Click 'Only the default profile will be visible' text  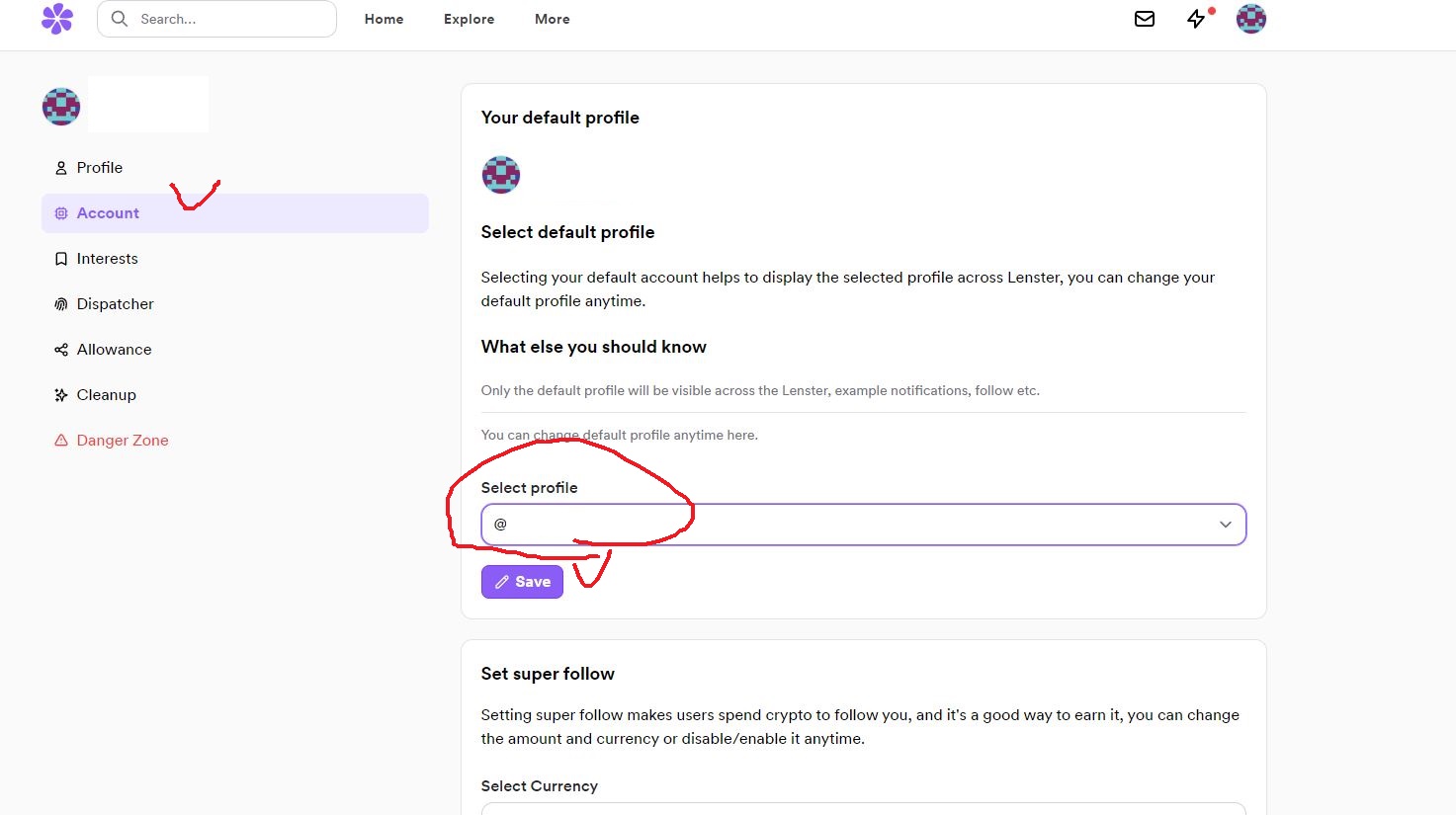760,390
